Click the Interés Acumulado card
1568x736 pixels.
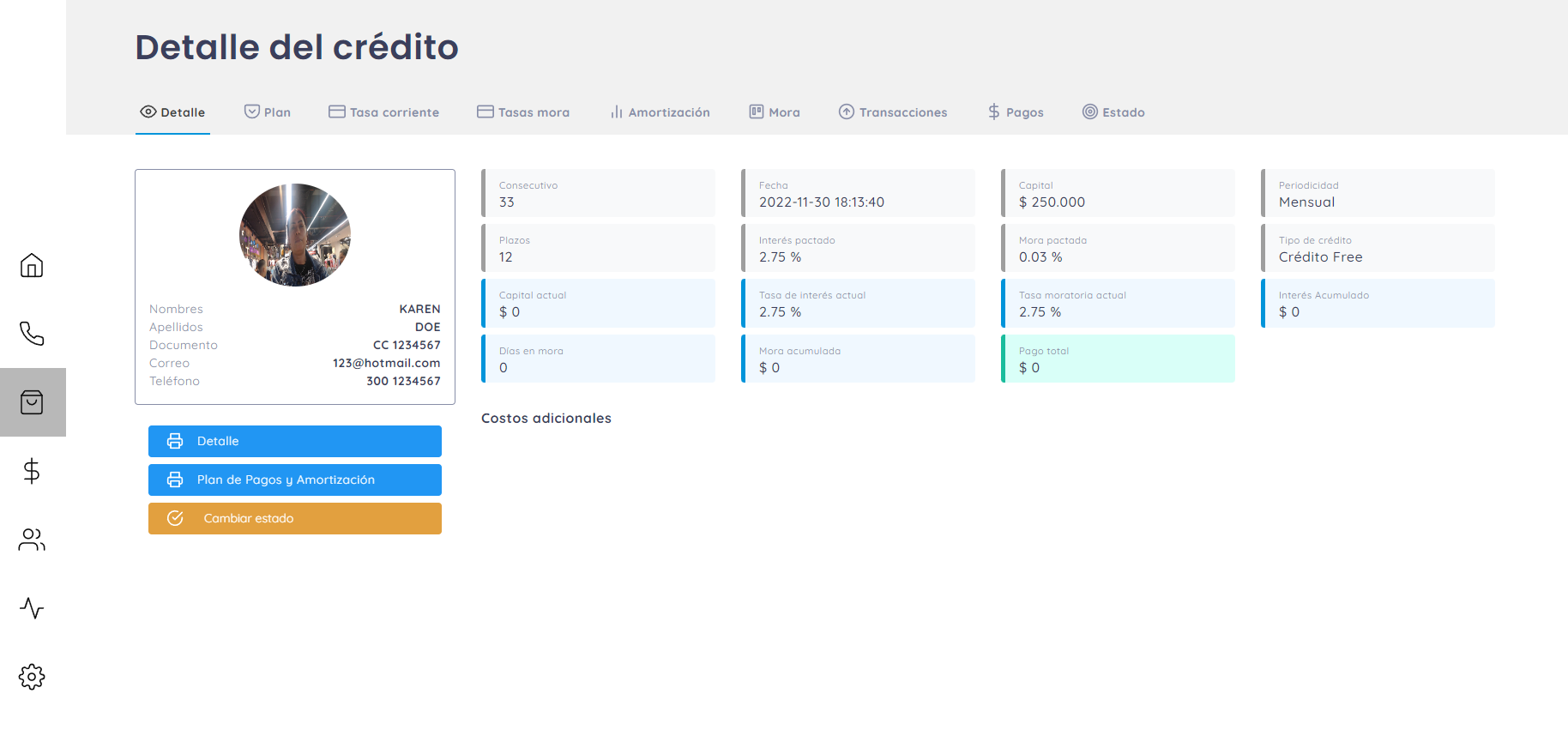coord(1378,303)
